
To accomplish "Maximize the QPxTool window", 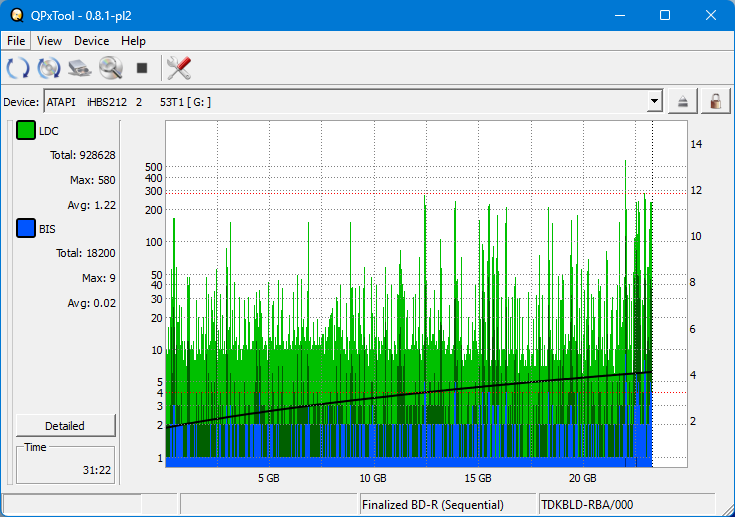I will click(x=665, y=15).
